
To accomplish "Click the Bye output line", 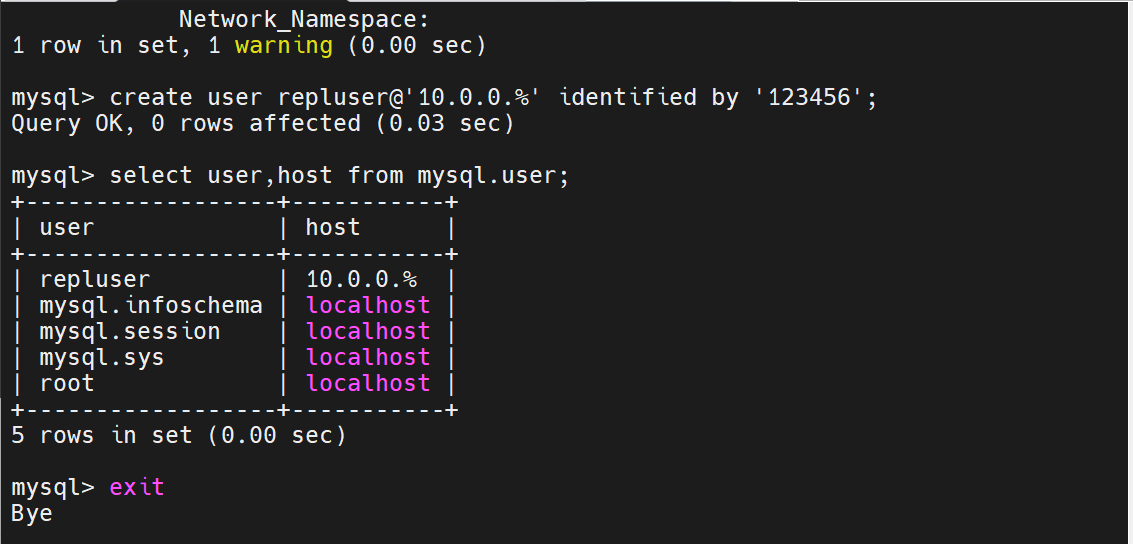I will click(x=32, y=514).
